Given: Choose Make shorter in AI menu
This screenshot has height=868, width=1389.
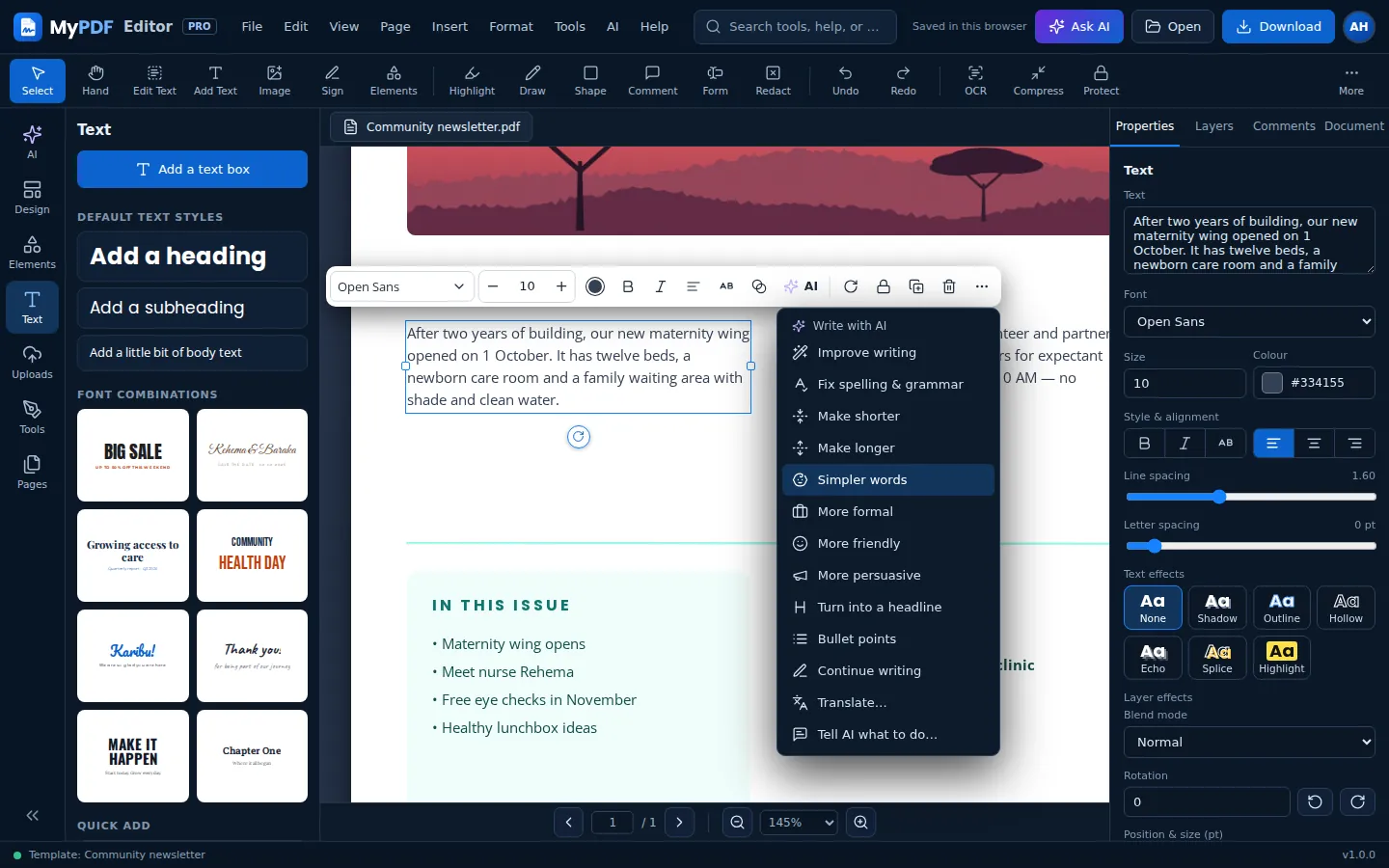Looking at the screenshot, I should pos(888,416).
